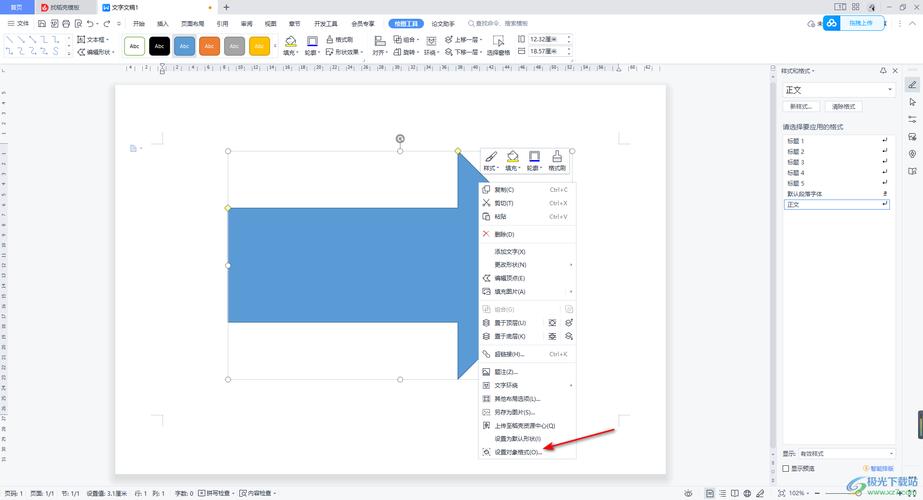The image size is (923, 500).
Task: Switch to the Home (首页) tab
Action: coord(16,7)
